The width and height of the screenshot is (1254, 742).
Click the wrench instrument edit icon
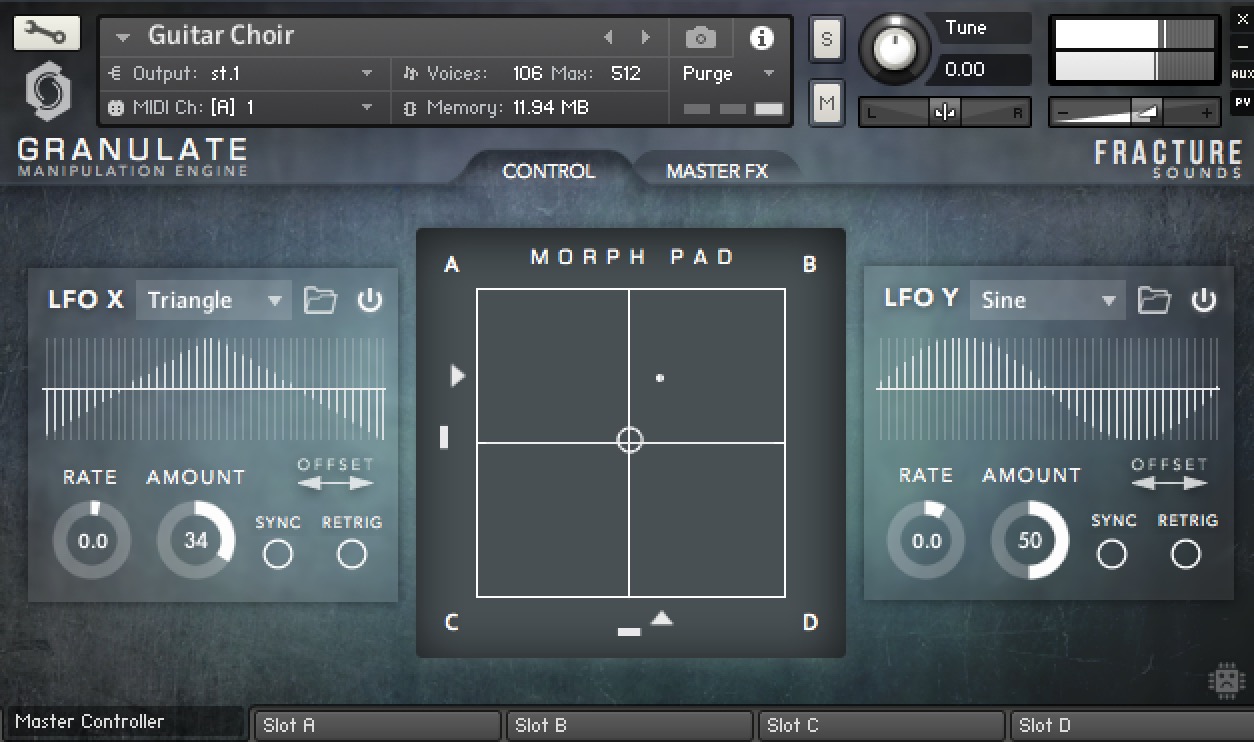[x=47, y=32]
